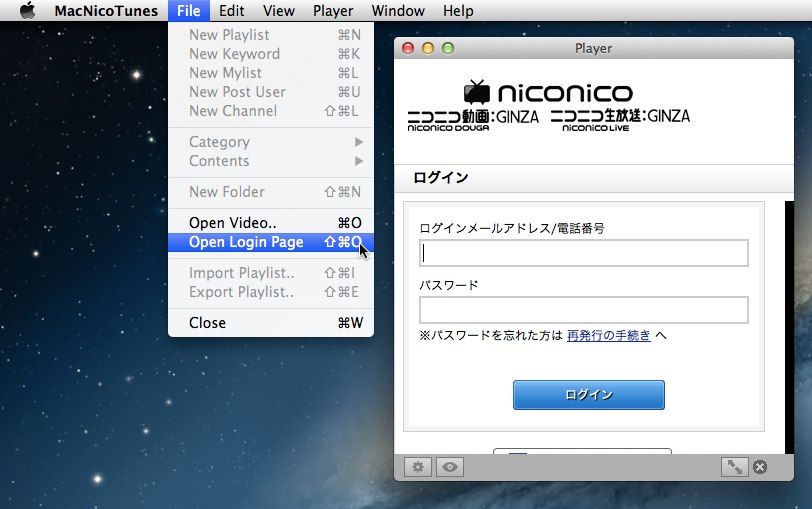Focus the パスワード input field
The height and width of the screenshot is (509, 812).
pyautogui.click(x=584, y=310)
